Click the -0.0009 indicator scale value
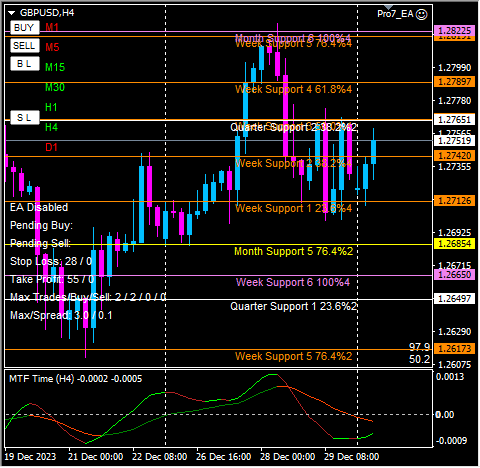Screen dimensions: 480x468 click(x=451, y=441)
